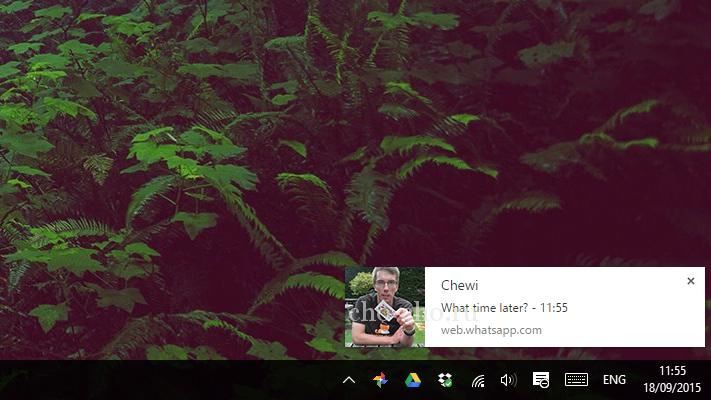Viewport: 711px width, 400px height.
Task: Show the touch keyboard from taskbar
Action: point(576,380)
